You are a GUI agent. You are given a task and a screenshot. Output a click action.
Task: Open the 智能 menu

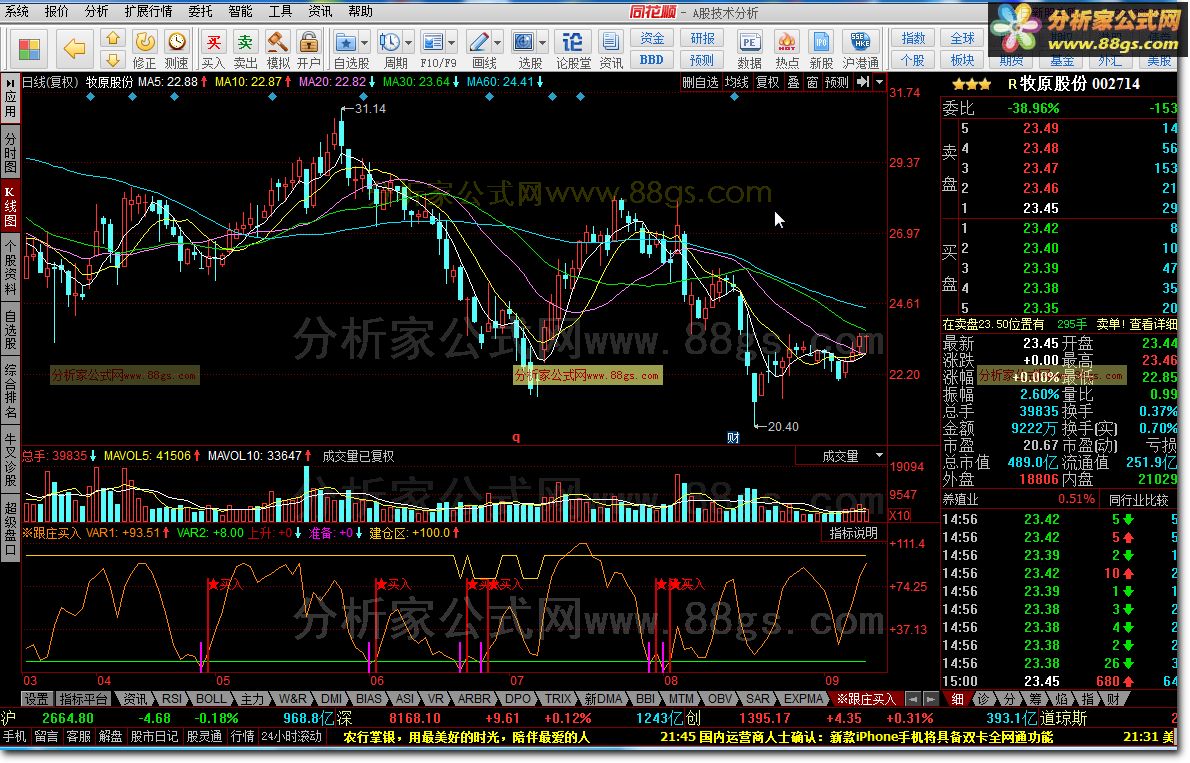coord(241,11)
